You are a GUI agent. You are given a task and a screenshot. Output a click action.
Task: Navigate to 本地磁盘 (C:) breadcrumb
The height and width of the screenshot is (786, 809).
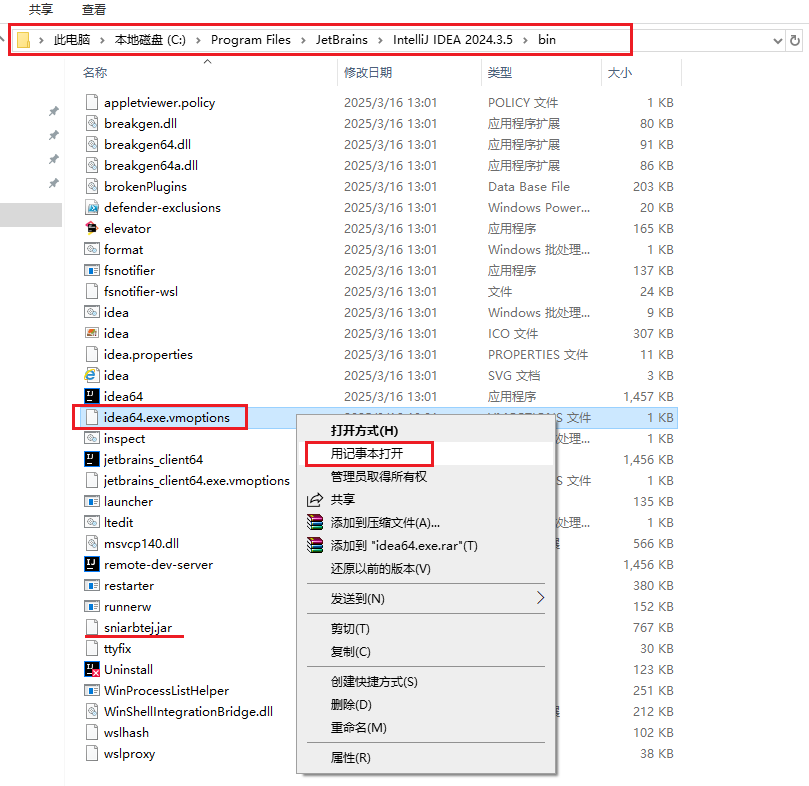[x=150, y=40]
